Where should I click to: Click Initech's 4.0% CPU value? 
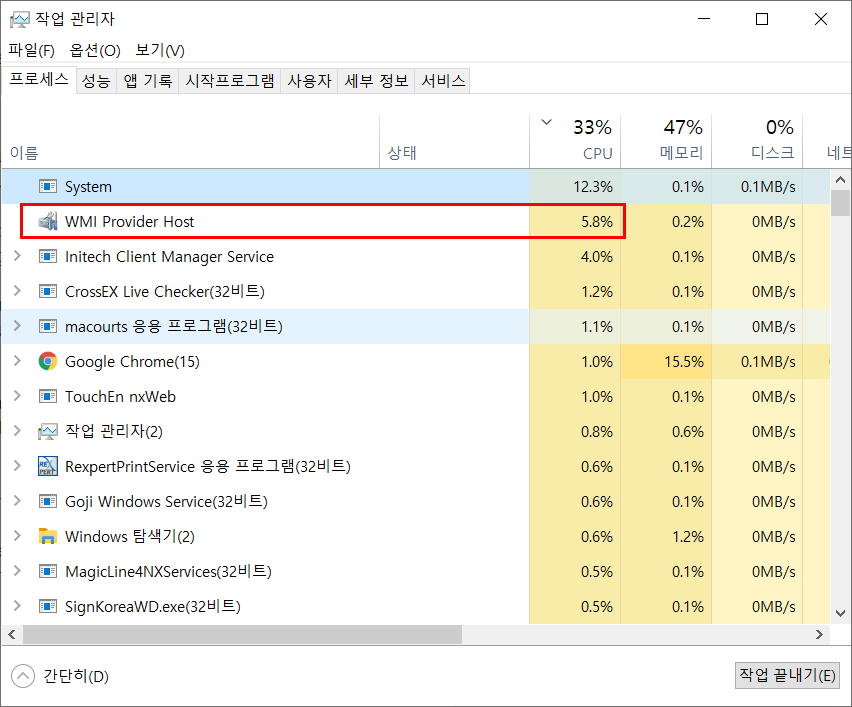point(597,257)
